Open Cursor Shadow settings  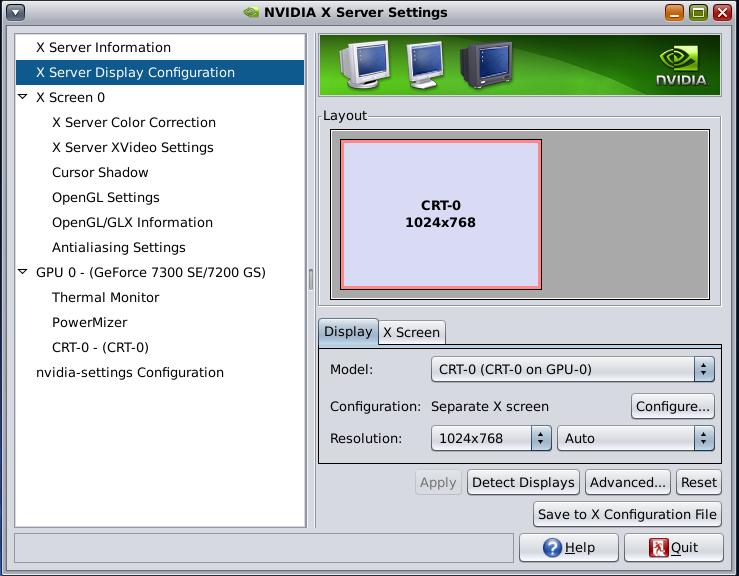100,172
